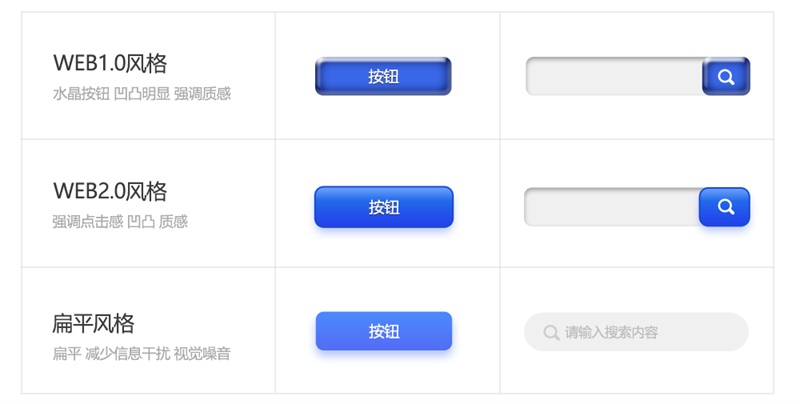
Task: Focus the WEB2.0 style search input field
Action: pos(612,207)
